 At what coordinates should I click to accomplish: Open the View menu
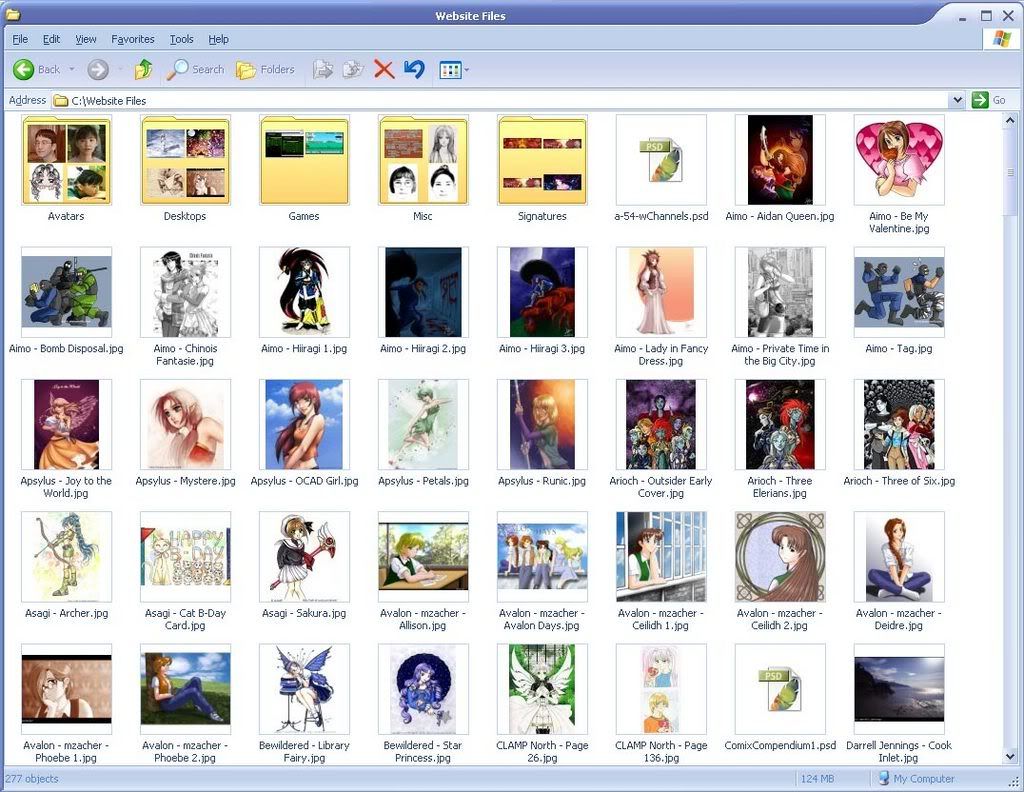click(x=86, y=39)
